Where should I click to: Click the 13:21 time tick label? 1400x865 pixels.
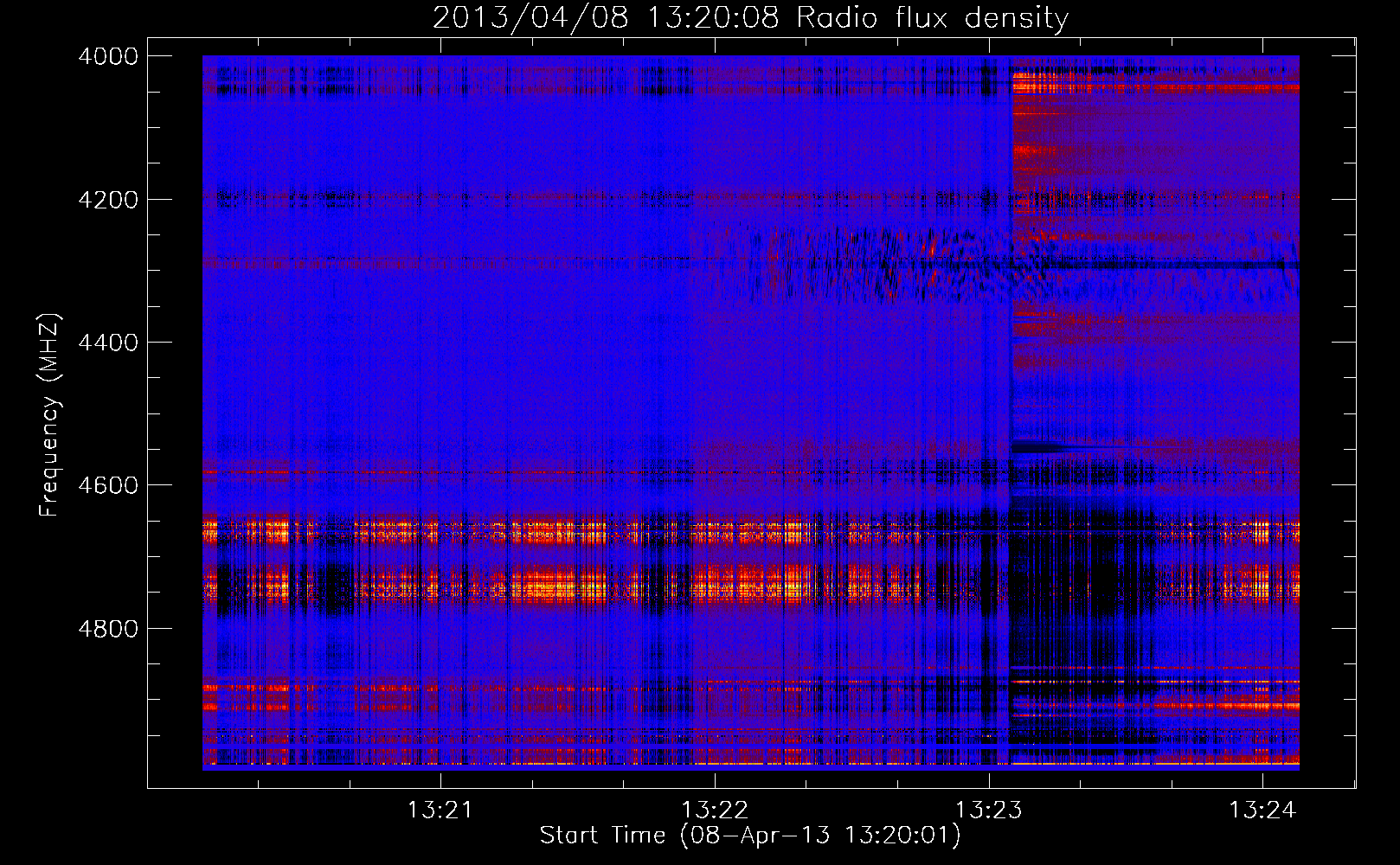click(440, 810)
